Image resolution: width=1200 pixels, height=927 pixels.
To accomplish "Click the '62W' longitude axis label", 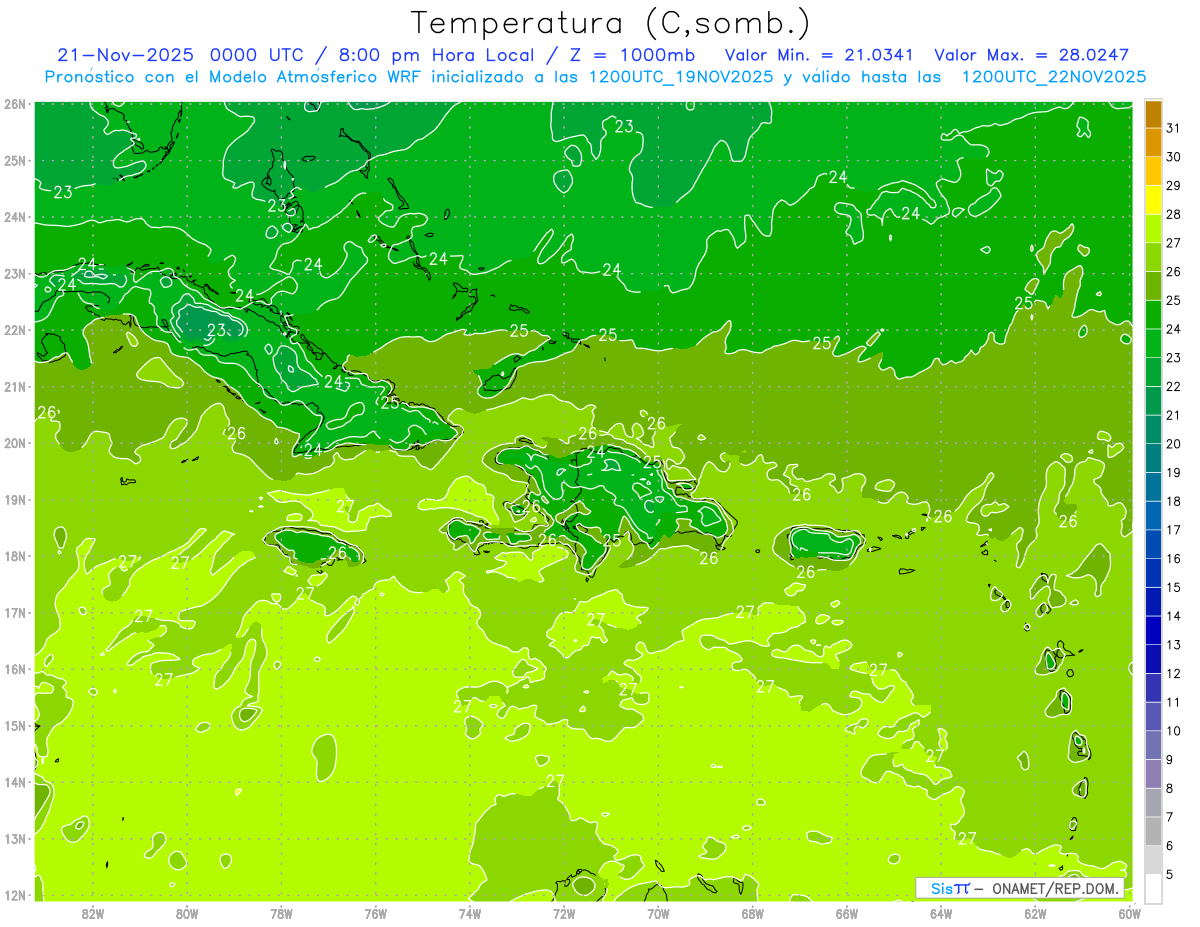I will pyautogui.click(x=1035, y=913).
